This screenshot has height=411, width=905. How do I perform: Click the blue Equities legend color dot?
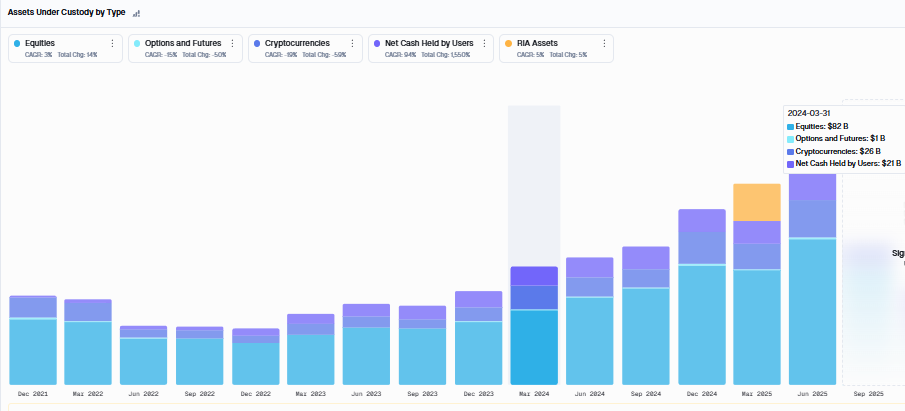tap(17, 43)
